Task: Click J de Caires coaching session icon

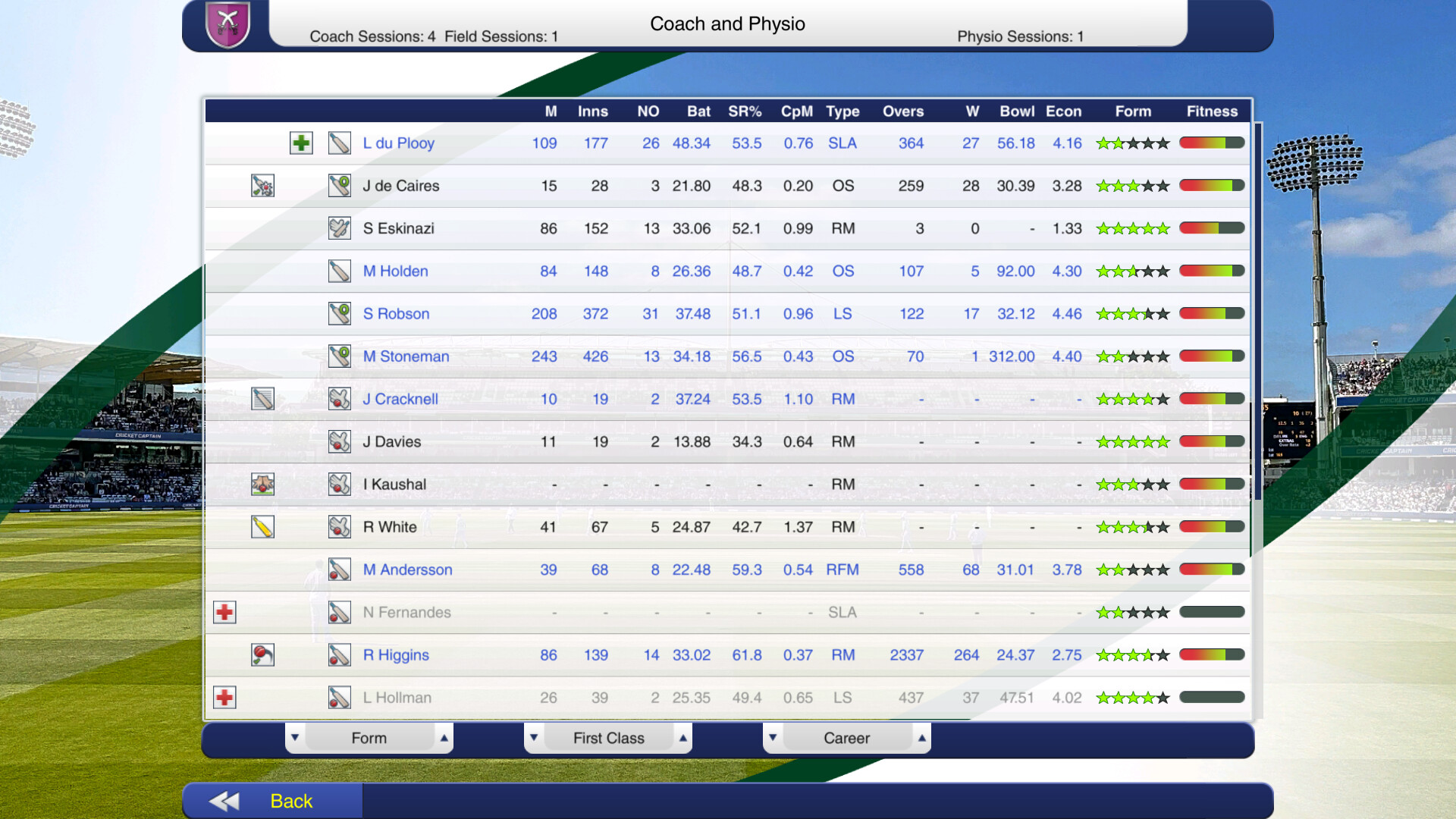Action: click(x=262, y=186)
